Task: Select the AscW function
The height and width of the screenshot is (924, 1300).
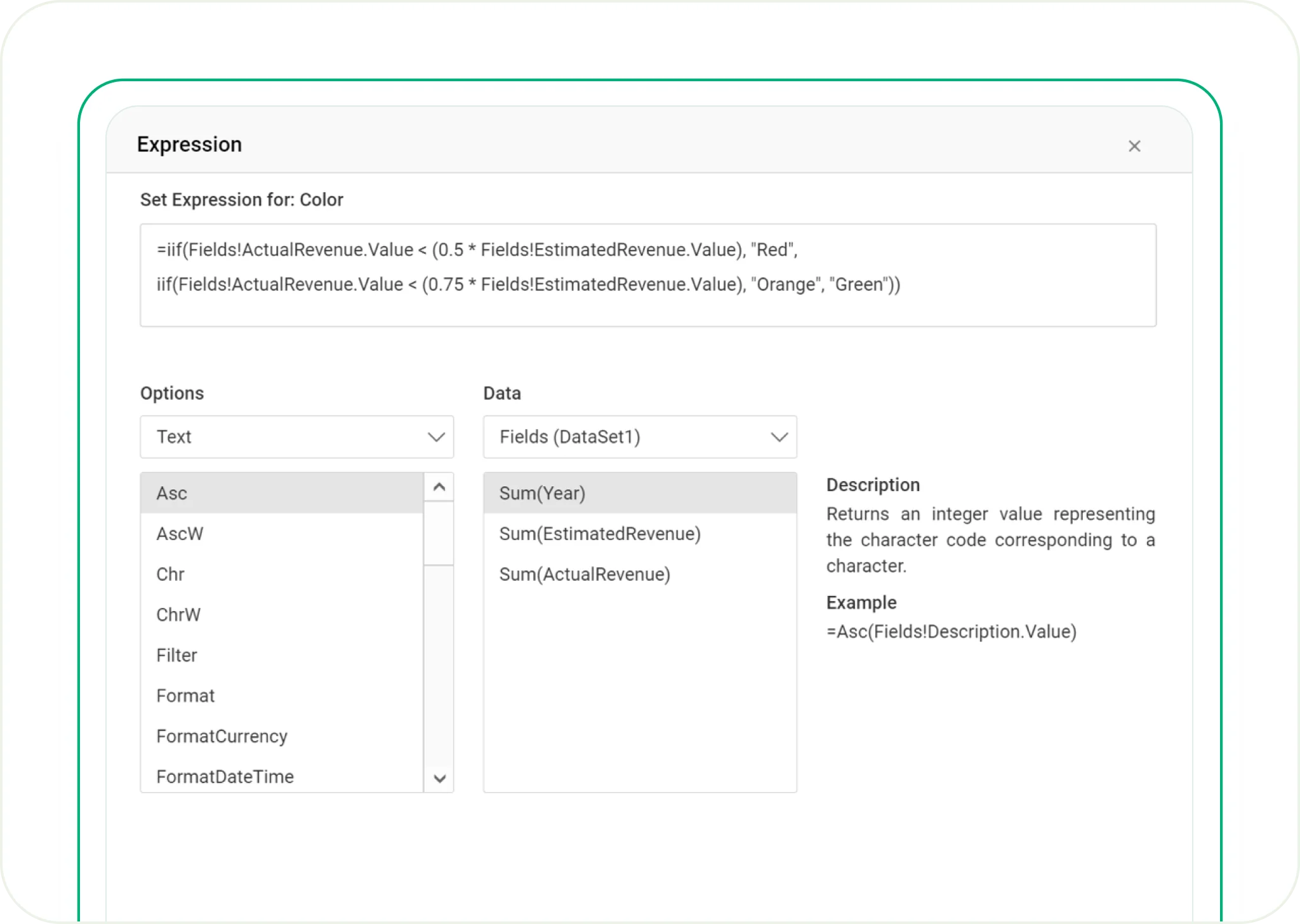Action: [180, 534]
